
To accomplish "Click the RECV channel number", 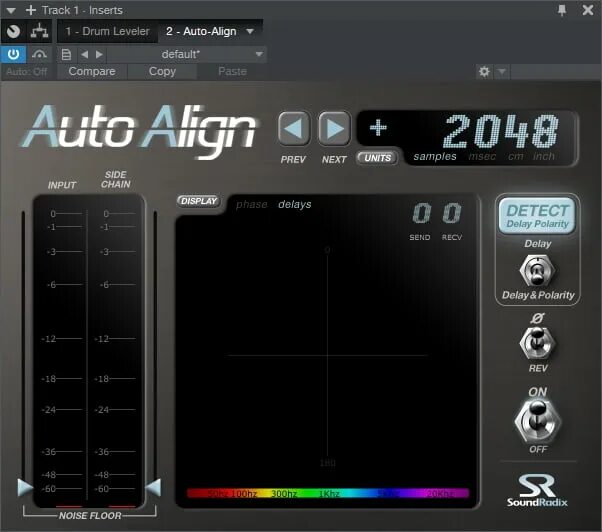I will pos(452,213).
